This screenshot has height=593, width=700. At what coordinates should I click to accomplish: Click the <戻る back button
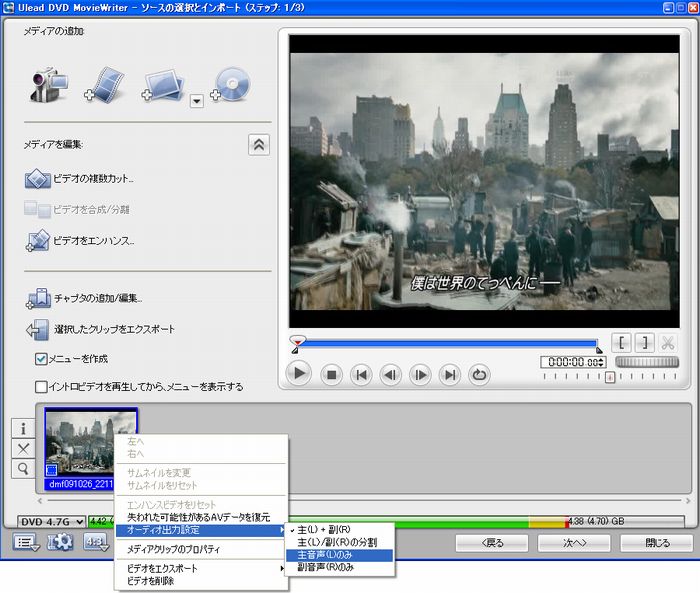492,543
